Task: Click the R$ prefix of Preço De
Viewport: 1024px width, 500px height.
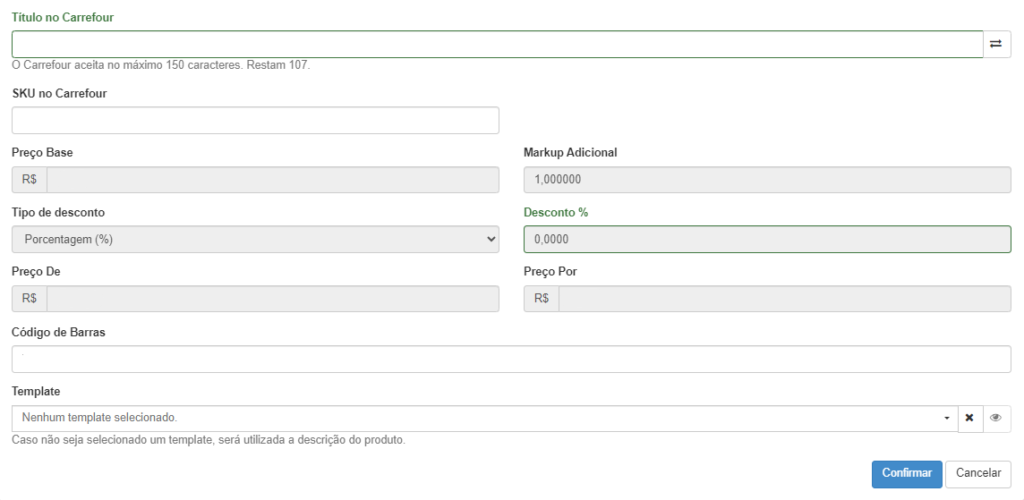Action: tap(29, 299)
